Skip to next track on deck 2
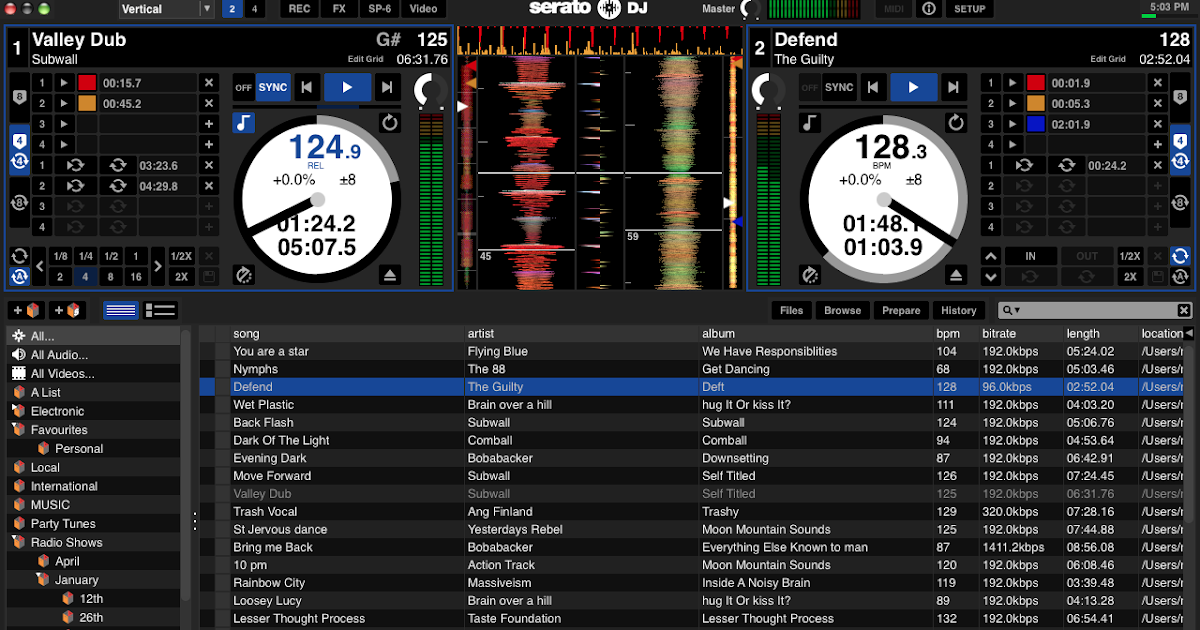This screenshot has width=1200, height=630. [x=953, y=87]
